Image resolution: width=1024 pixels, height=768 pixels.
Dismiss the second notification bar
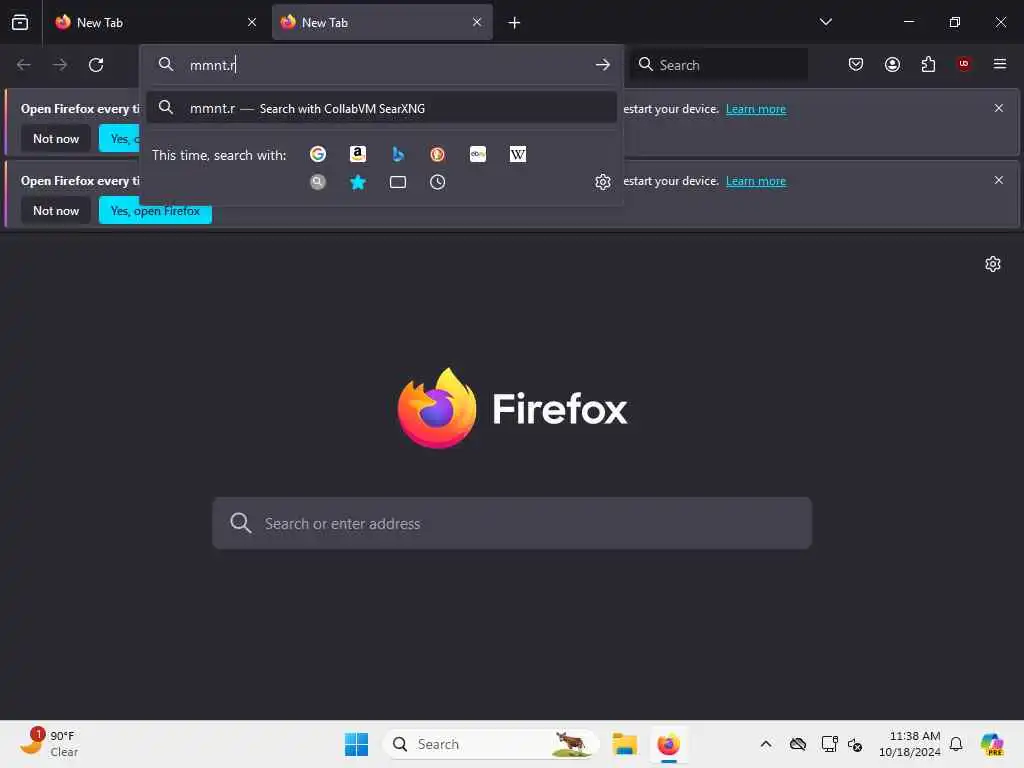pos(999,180)
